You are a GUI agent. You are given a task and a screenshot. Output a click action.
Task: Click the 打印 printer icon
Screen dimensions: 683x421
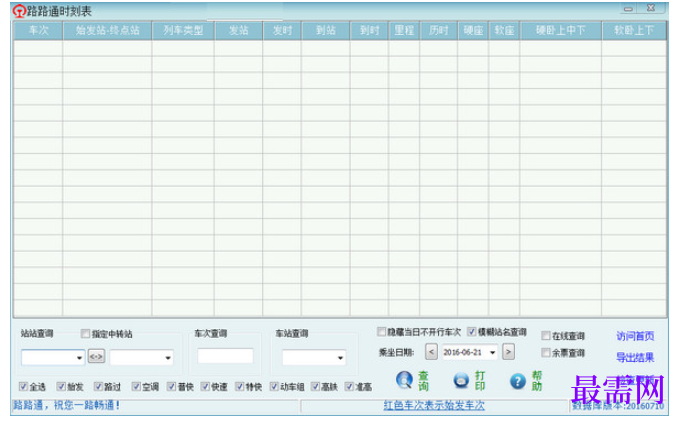pyautogui.click(x=461, y=380)
